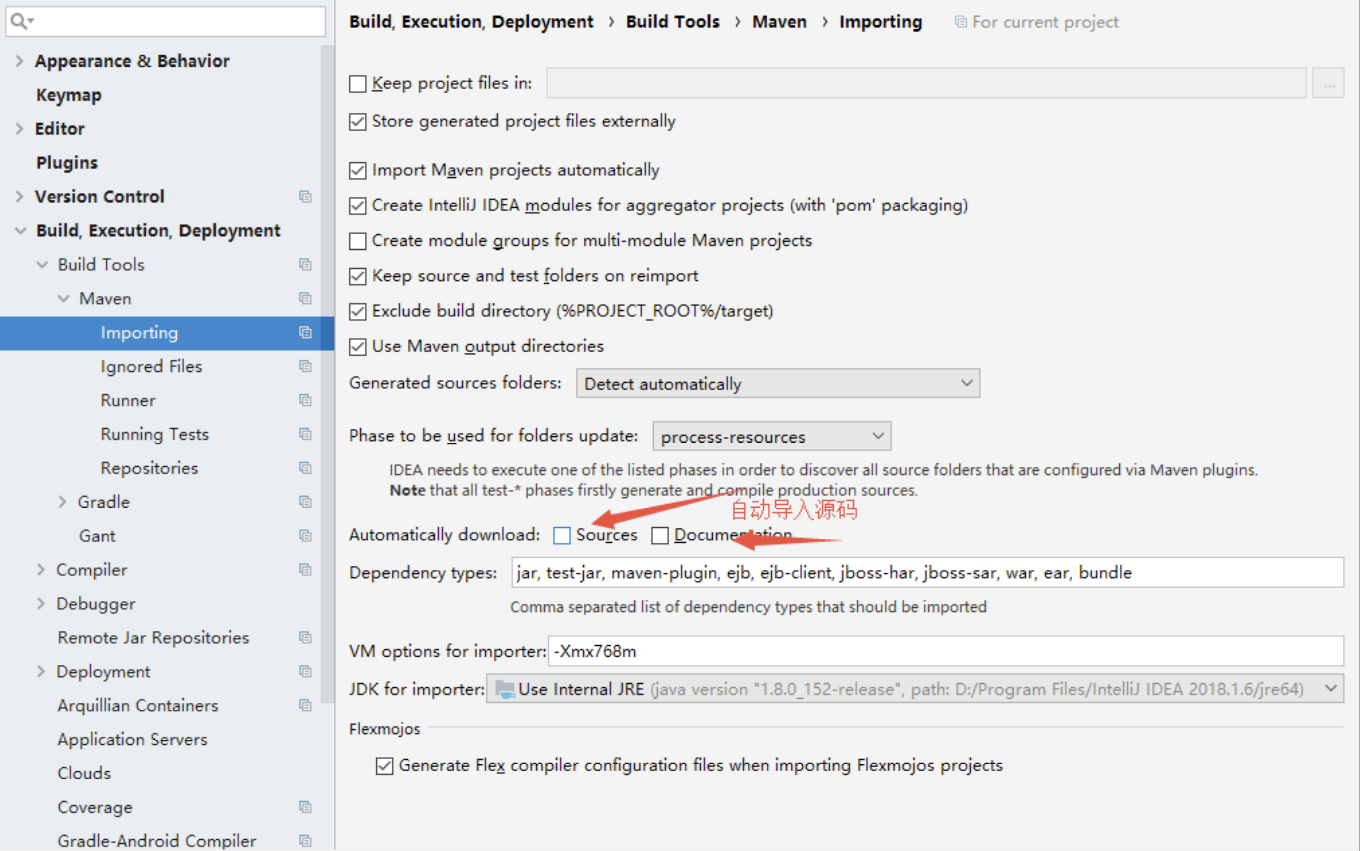Click project-level icon on Remote Jar Repositories row
The height and width of the screenshot is (851, 1360).
pos(305,638)
